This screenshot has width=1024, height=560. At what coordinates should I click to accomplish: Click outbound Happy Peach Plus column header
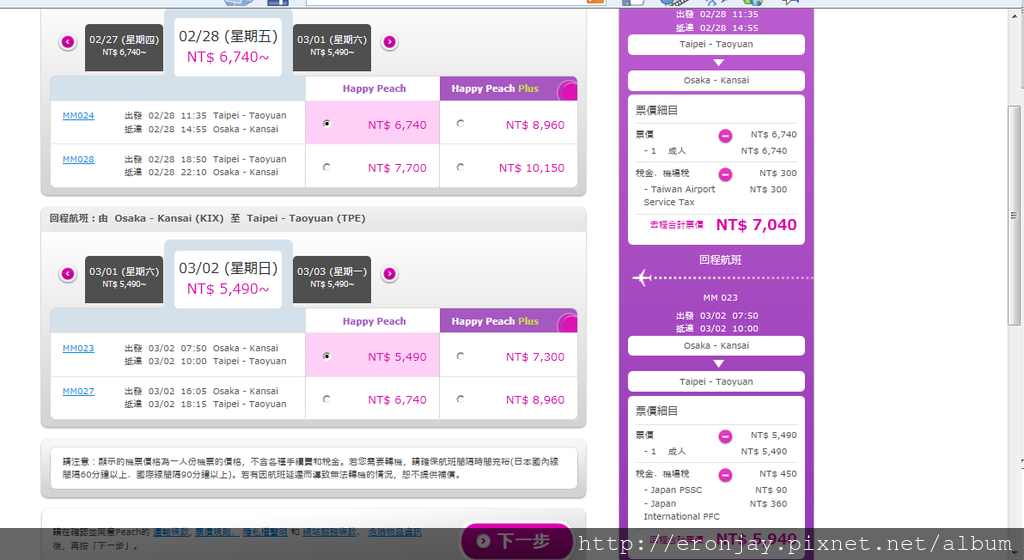click(x=508, y=89)
